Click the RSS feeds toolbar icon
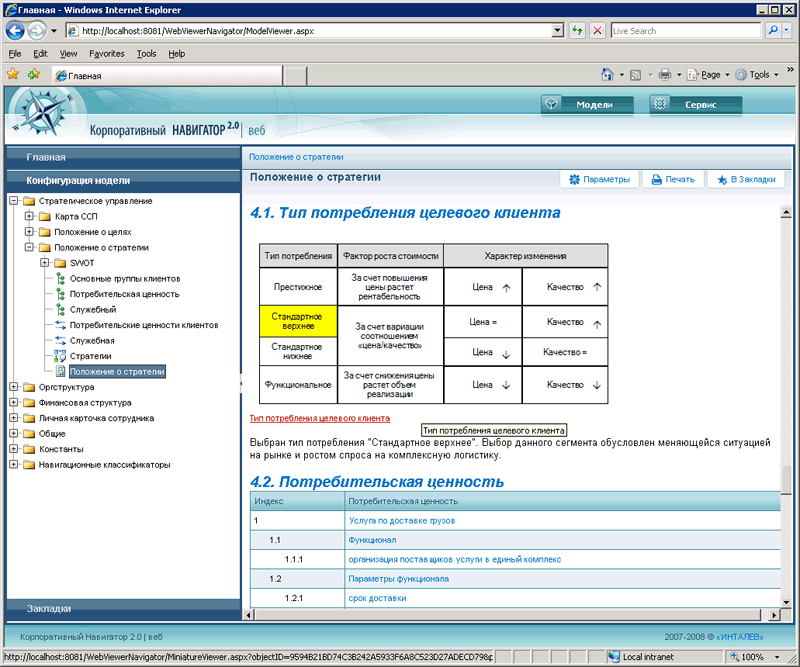 pyautogui.click(x=635, y=75)
